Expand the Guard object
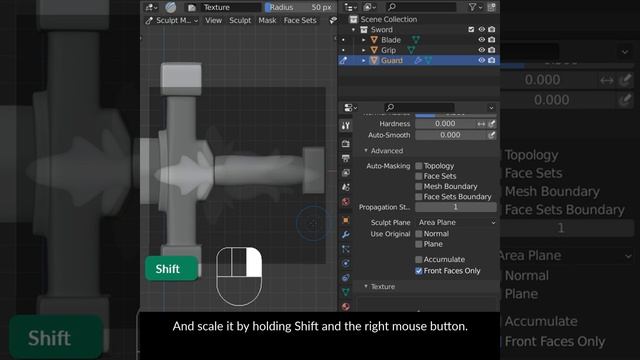The height and width of the screenshot is (360, 640). point(364,60)
